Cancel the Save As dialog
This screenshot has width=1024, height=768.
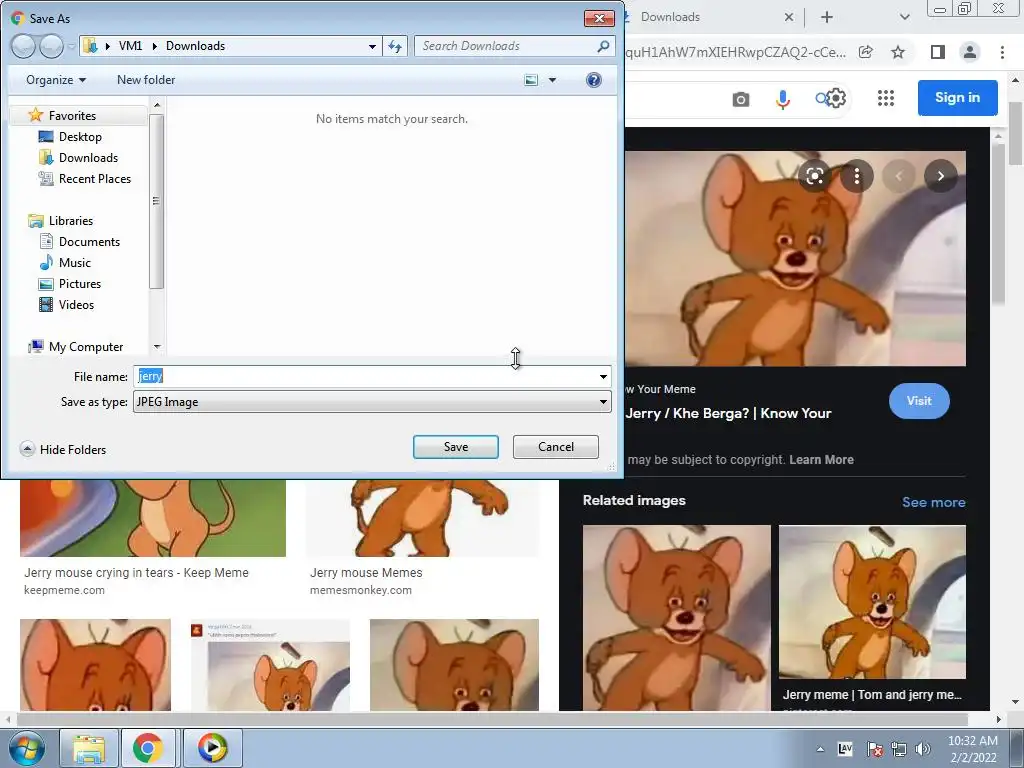click(556, 447)
